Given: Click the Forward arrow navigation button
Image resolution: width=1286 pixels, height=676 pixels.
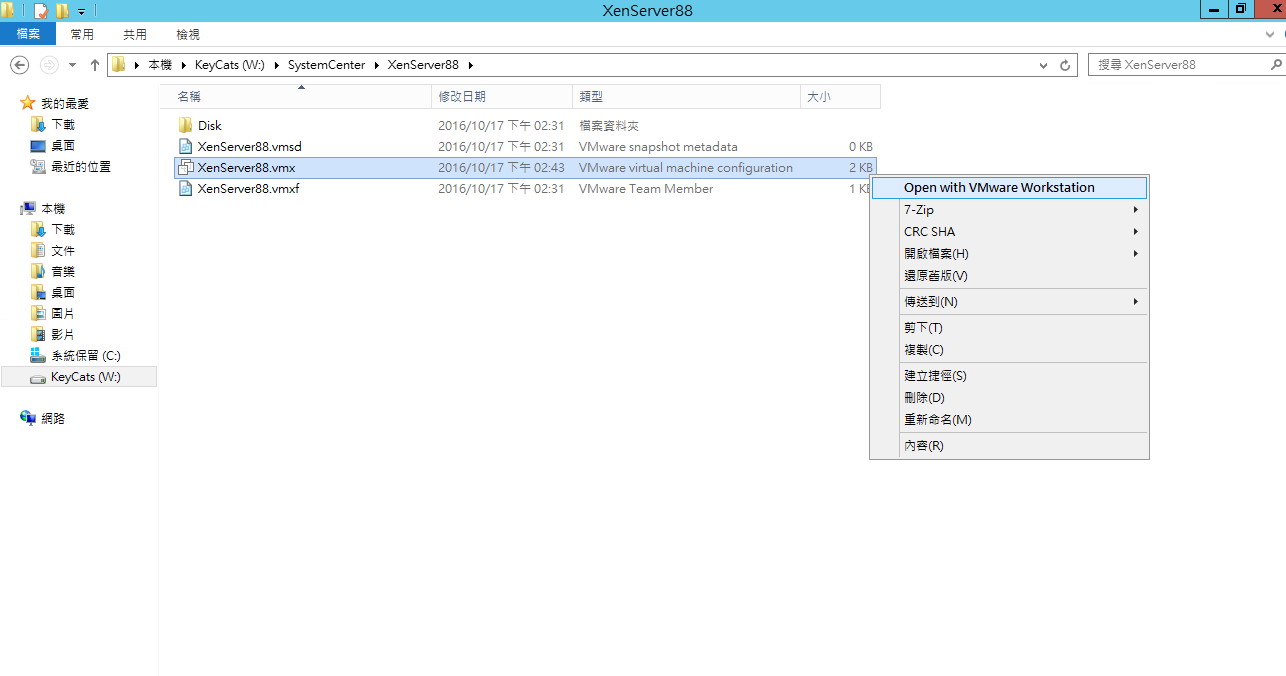Looking at the screenshot, I should point(48,65).
